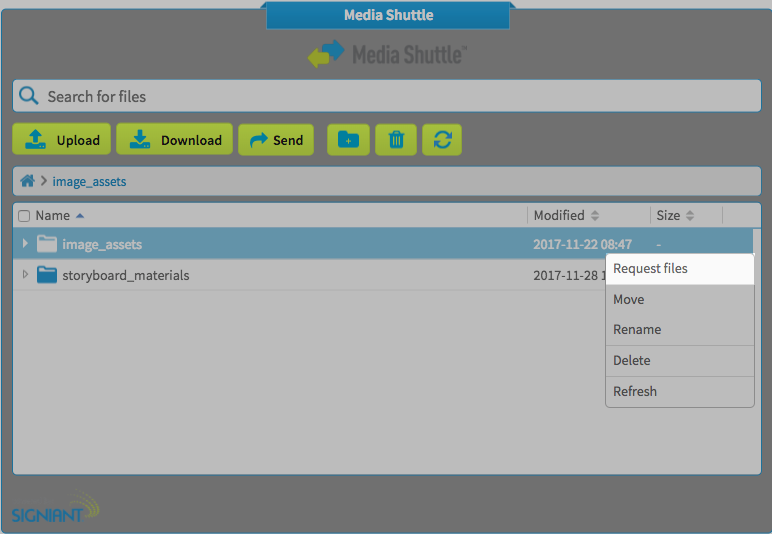
Task: Click the Send button
Action: click(276, 140)
